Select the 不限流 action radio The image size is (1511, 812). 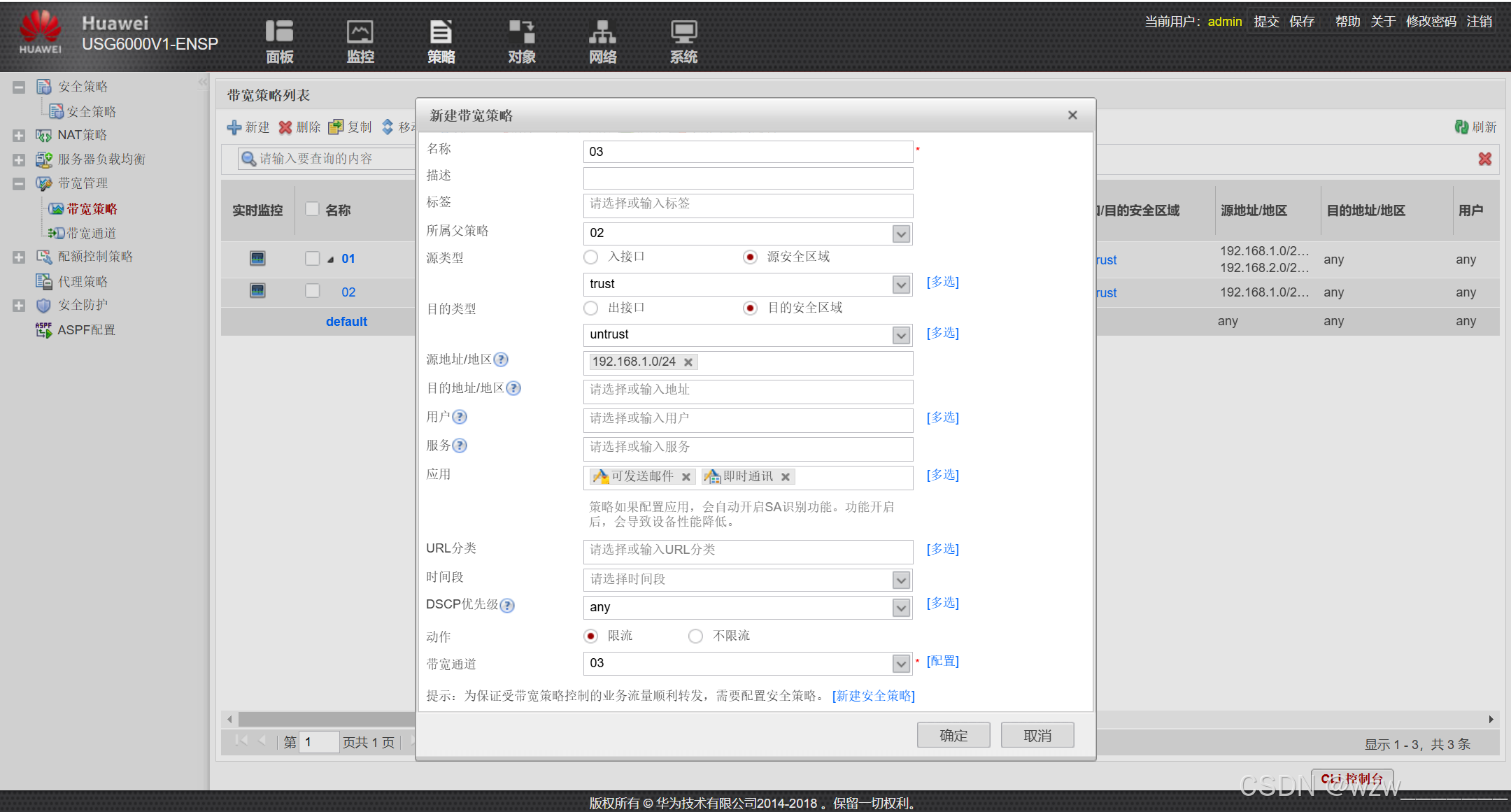695,636
